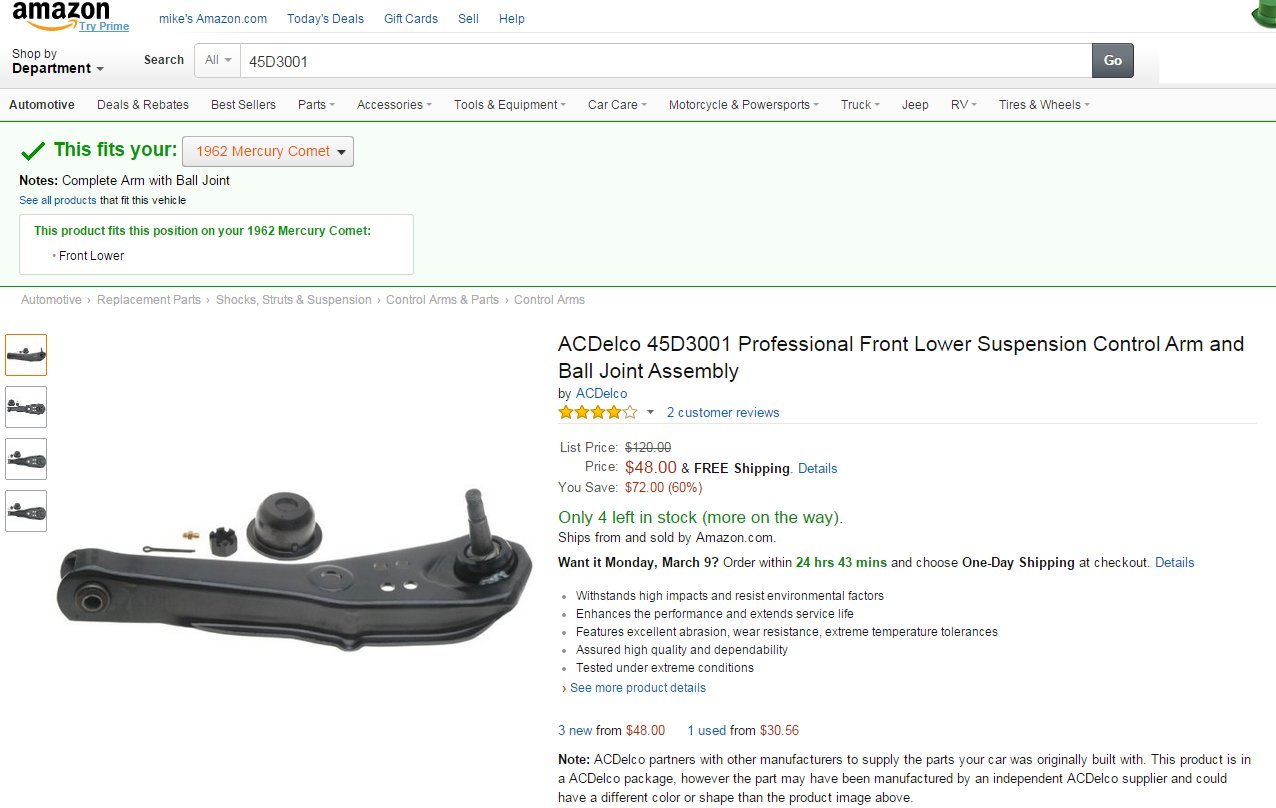Select the first product thumbnail
Screen dimensions: 1276x808
[26, 355]
